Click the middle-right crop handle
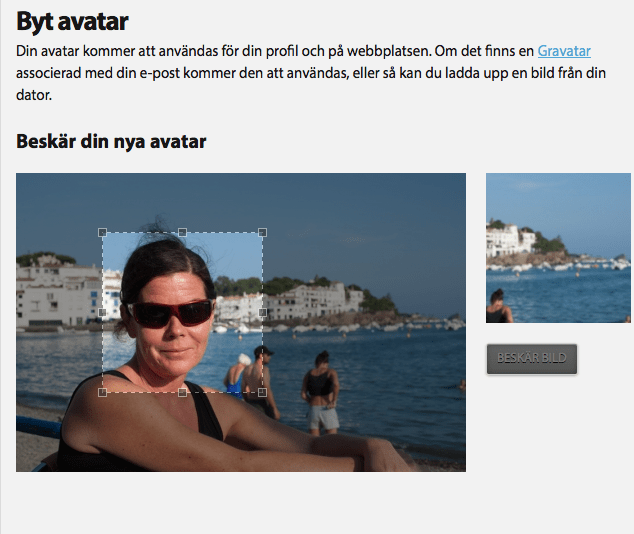634x534 pixels. [x=262, y=312]
